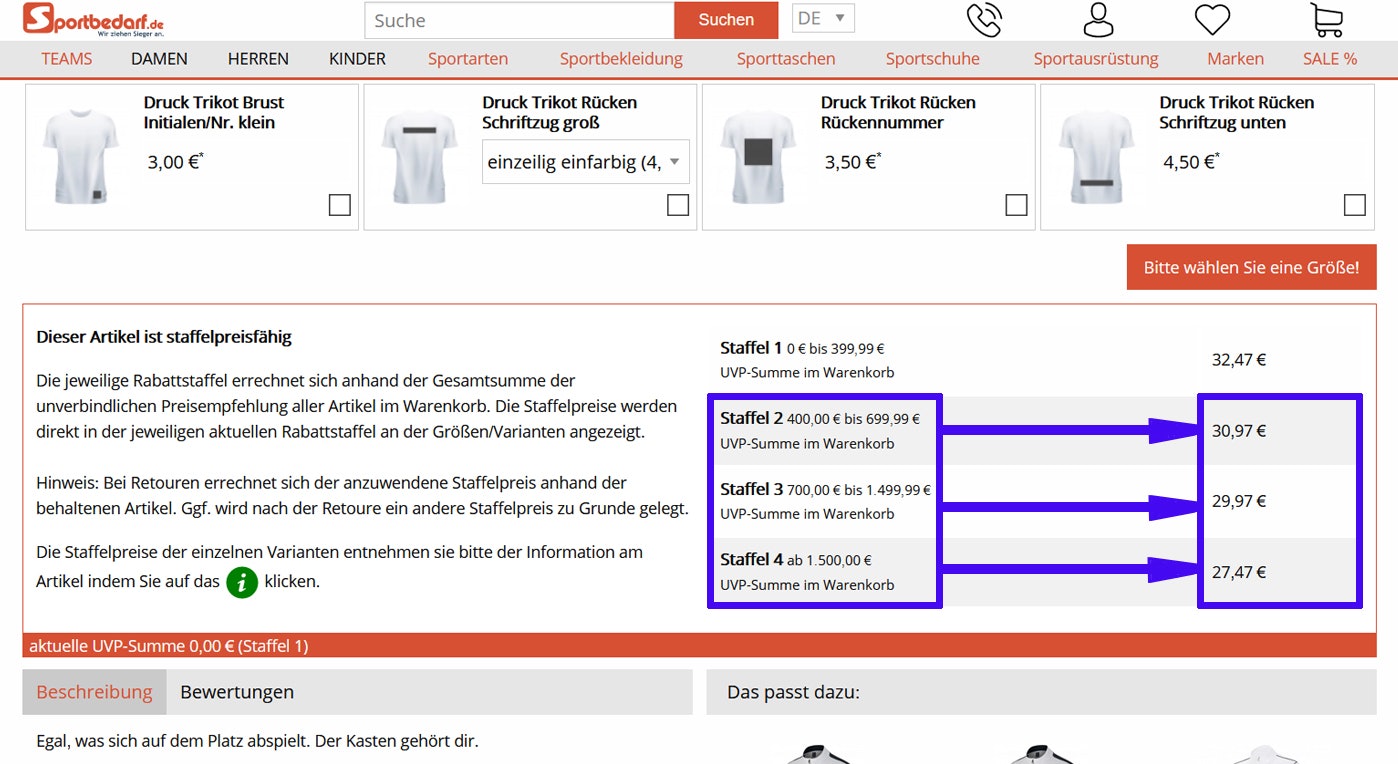Select the Beschreibung tab
The image size is (1398, 764).
point(93,691)
